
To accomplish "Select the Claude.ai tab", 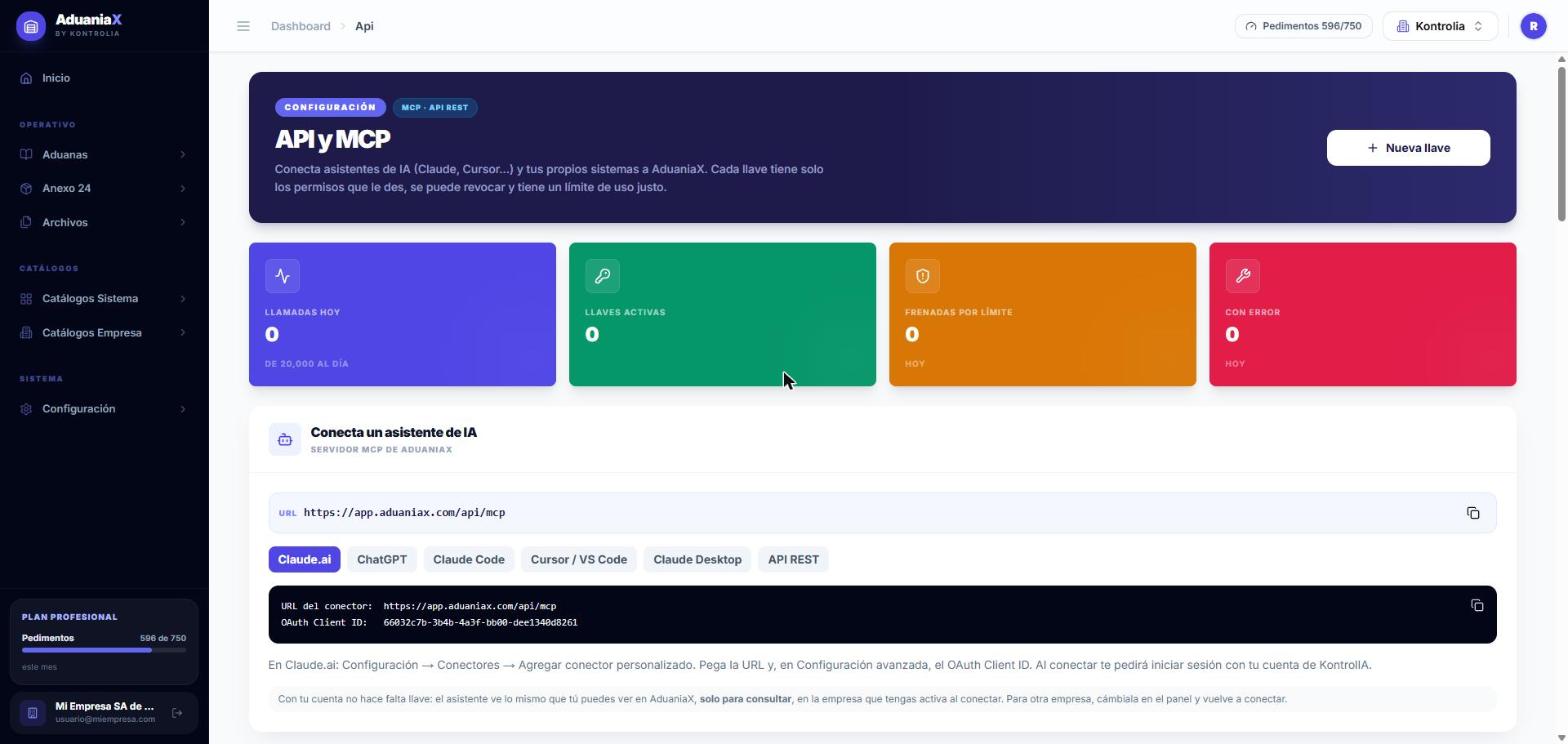I will (304, 560).
